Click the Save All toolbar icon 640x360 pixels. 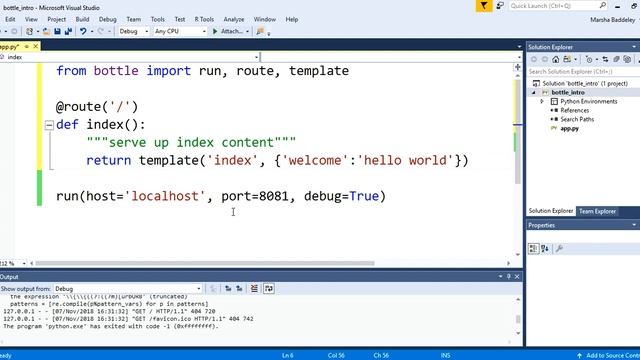[x=68, y=31]
